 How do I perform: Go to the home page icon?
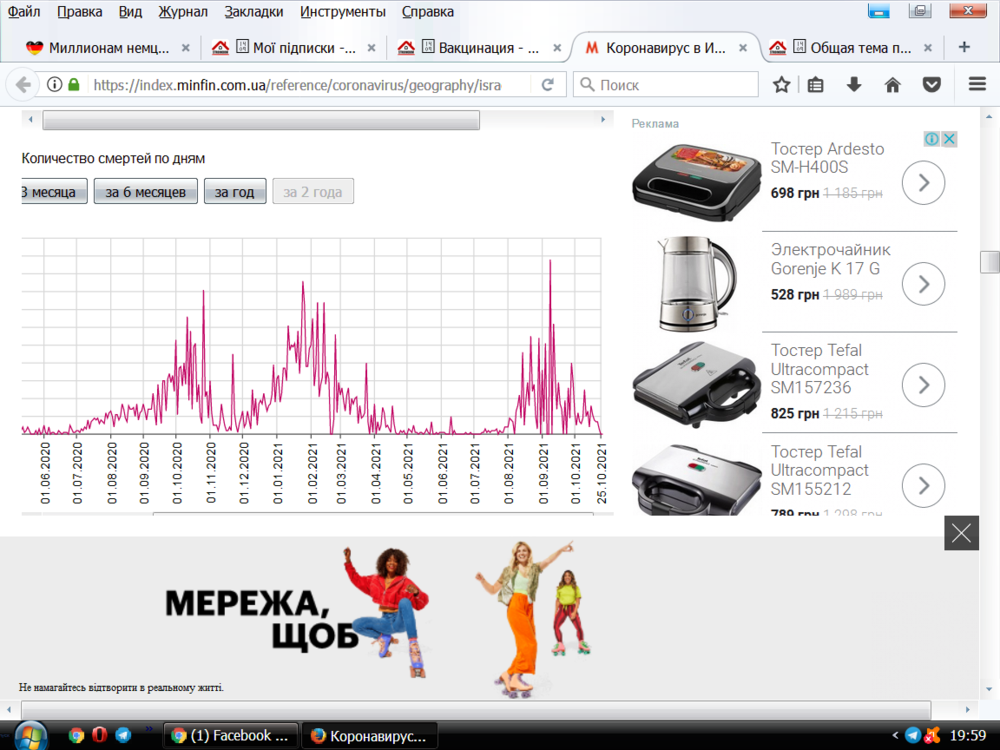(x=892, y=84)
